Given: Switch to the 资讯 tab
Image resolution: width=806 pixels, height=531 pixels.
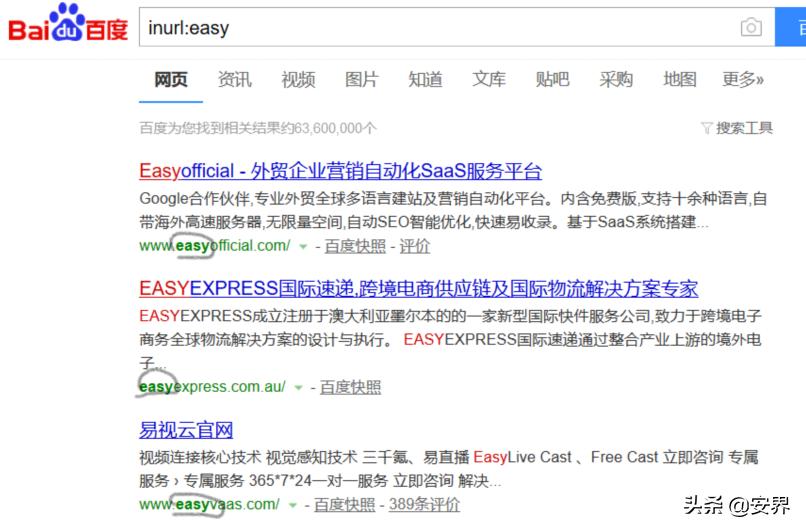Looking at the screenshot, I should 234,80.
